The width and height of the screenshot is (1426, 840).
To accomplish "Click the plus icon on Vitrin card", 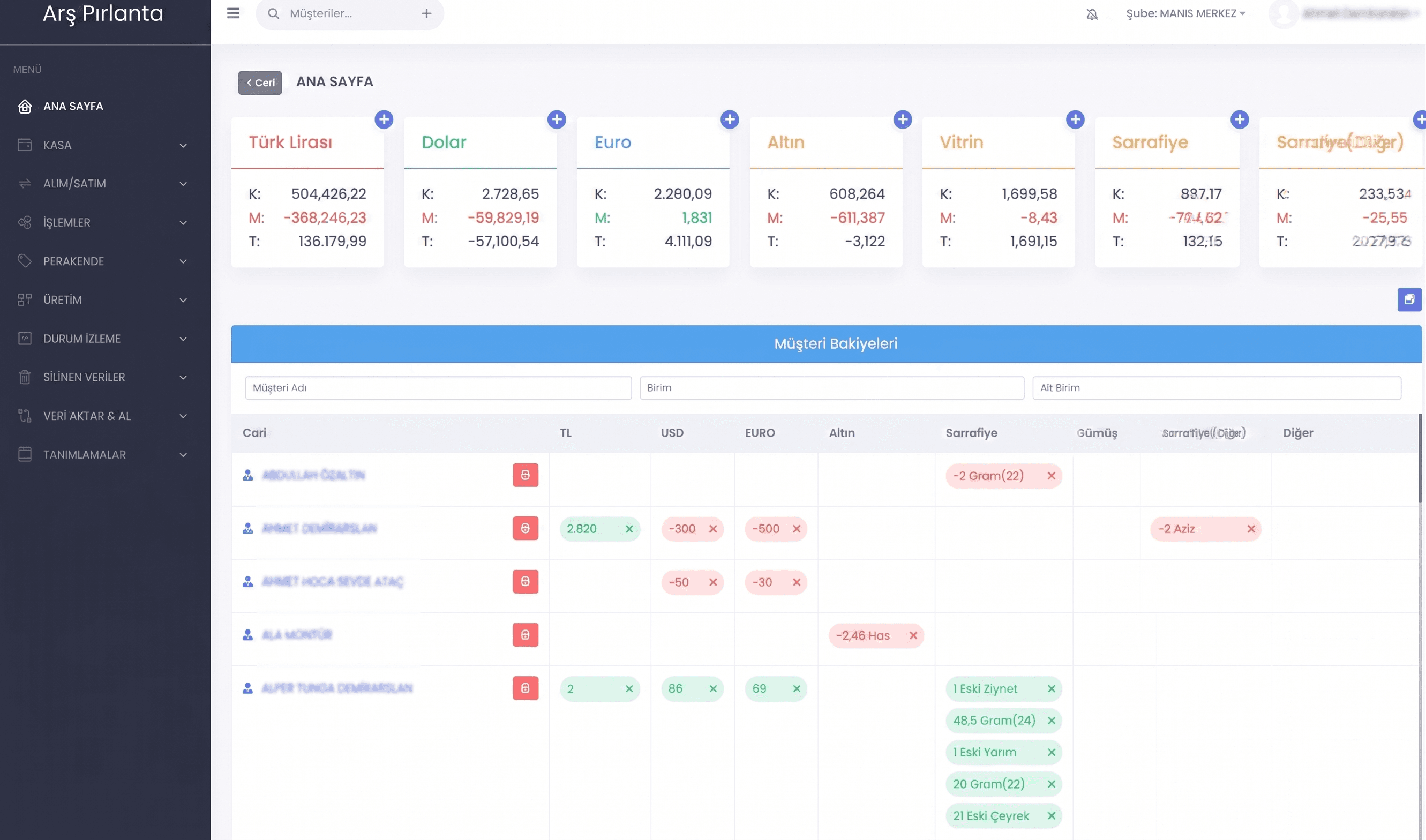I will pyautogui.click(x=1075, y=119).
